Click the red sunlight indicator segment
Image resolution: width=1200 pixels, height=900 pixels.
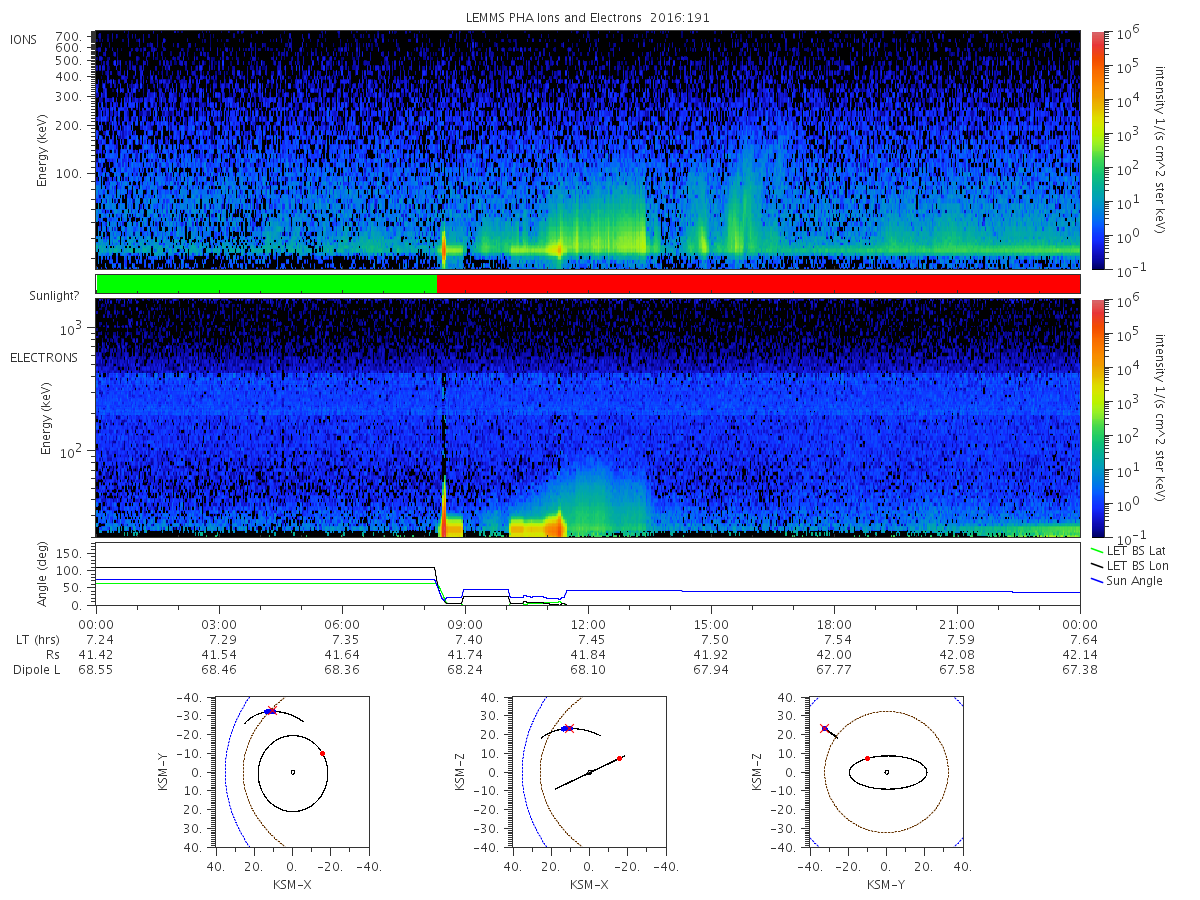click(758, 284)
